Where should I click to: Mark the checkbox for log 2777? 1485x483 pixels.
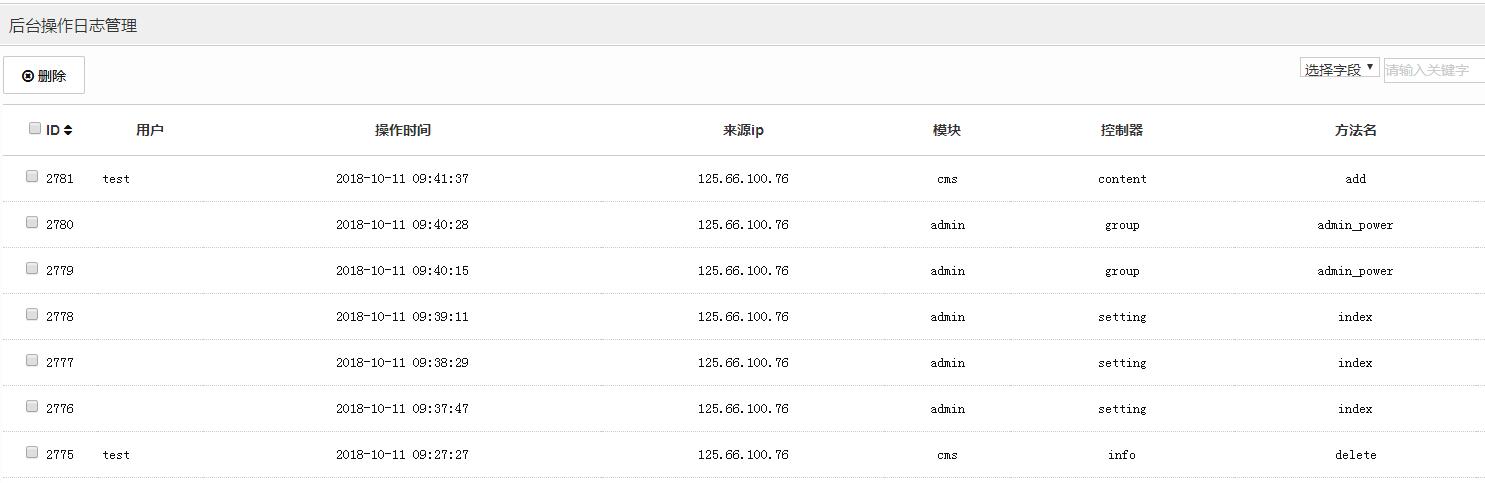(x=32, y=361)
